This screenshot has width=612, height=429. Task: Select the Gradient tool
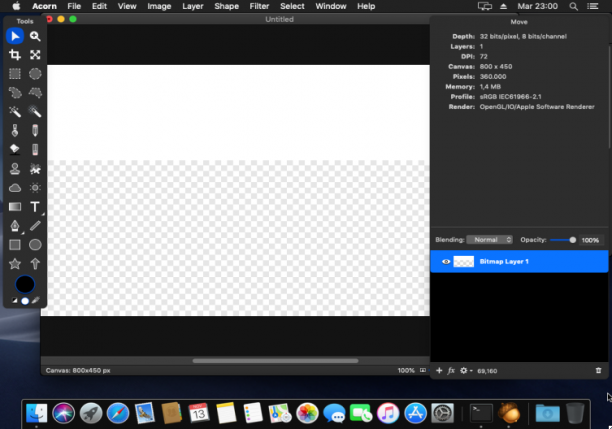[15, 206]
